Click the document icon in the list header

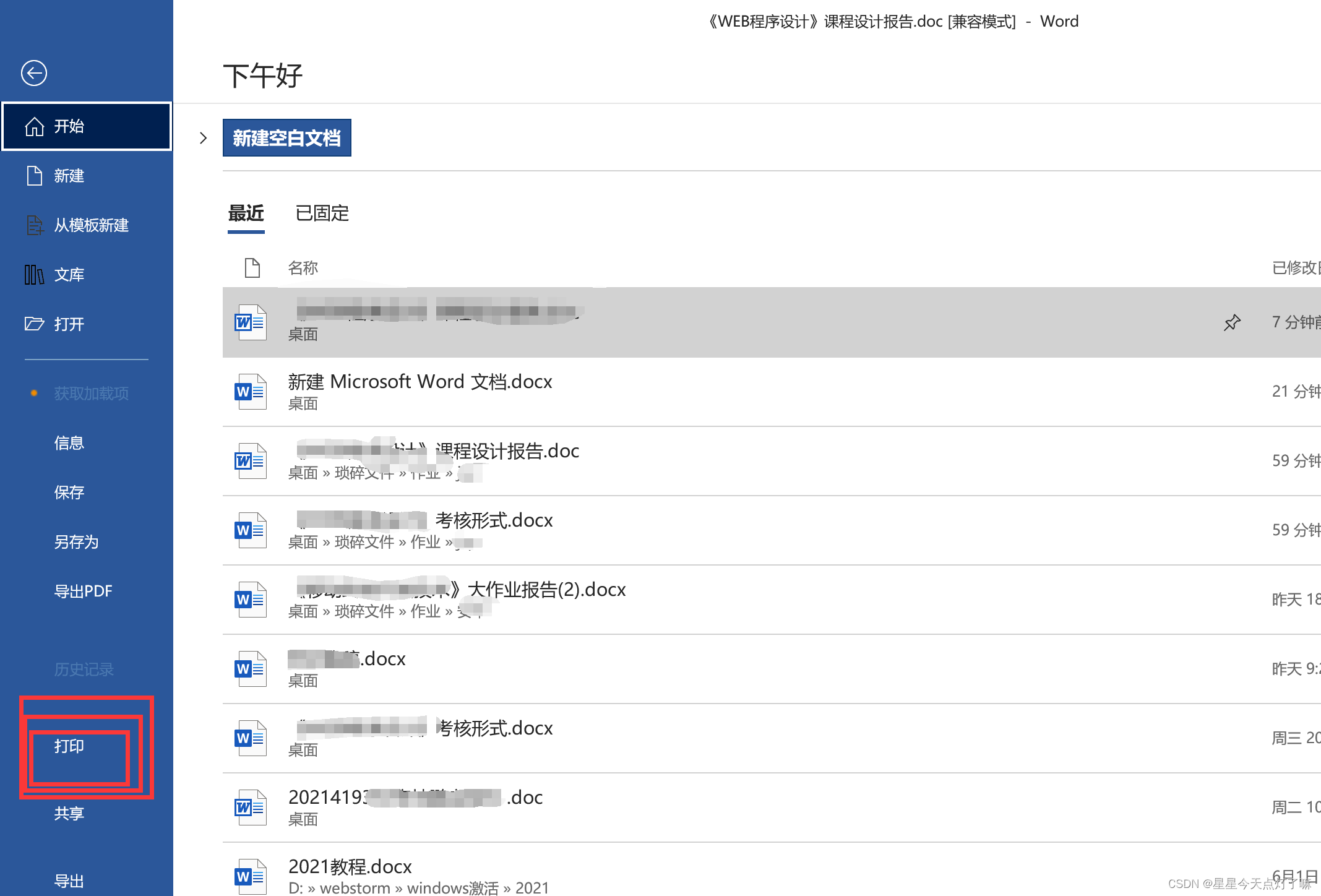252,268
